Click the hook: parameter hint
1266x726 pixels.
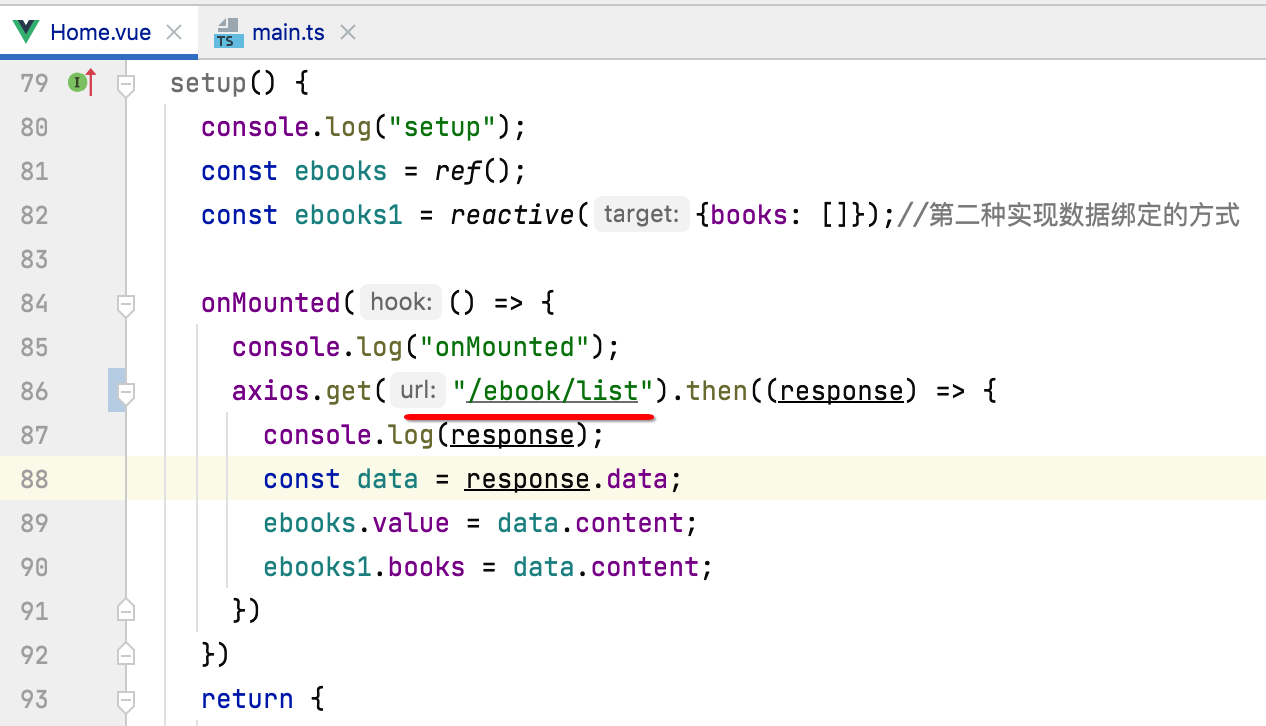point(401,303)
